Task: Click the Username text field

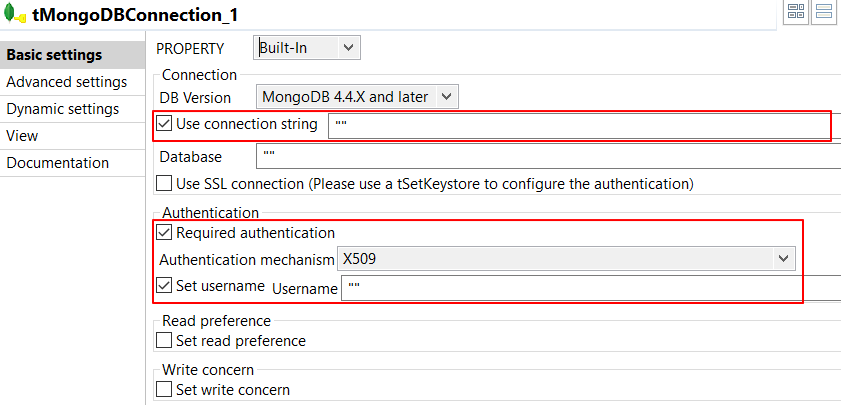Action: pos(590,289)
